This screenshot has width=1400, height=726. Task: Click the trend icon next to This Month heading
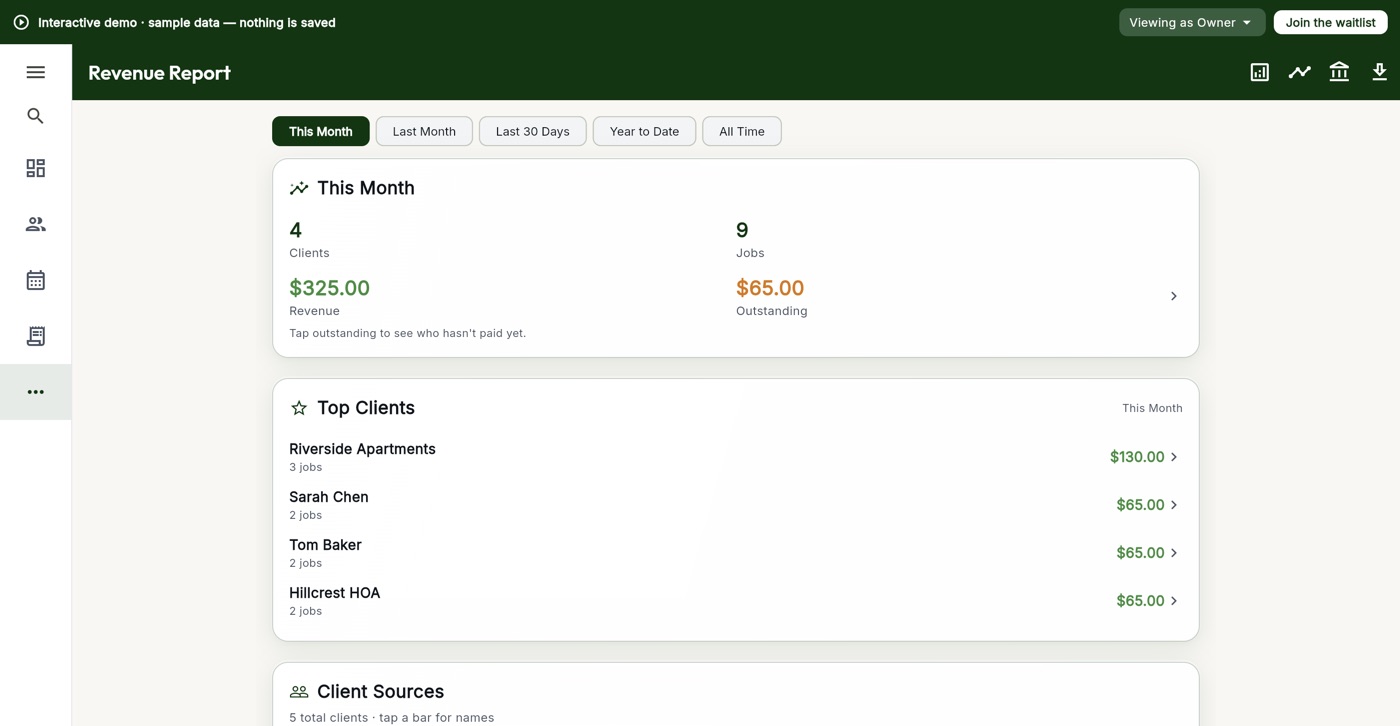point(299,188)
